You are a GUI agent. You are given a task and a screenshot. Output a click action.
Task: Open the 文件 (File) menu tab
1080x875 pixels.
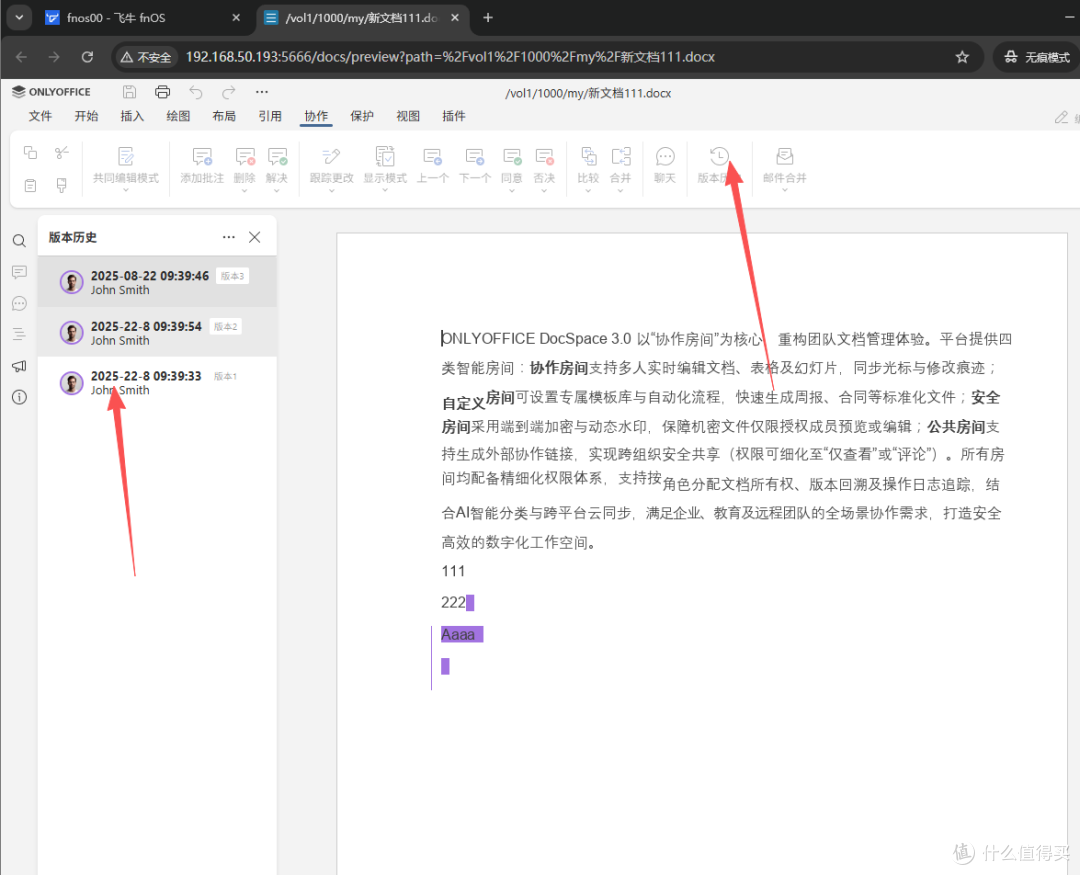[40, 116]
